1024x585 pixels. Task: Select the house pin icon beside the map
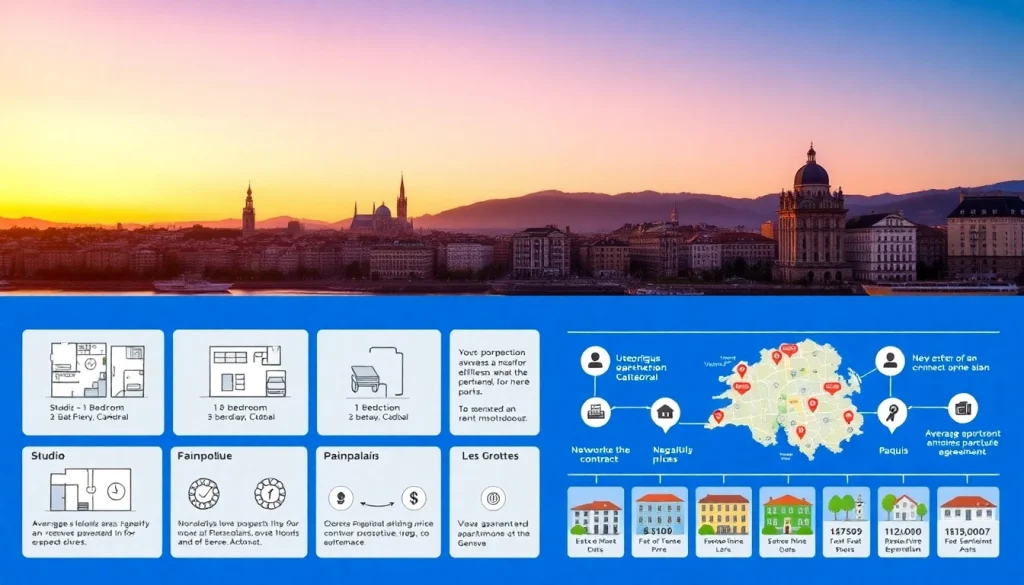664,411
